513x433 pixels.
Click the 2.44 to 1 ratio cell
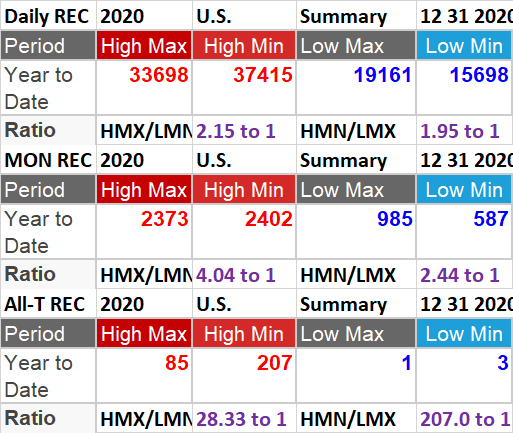(x=465, y=275)
